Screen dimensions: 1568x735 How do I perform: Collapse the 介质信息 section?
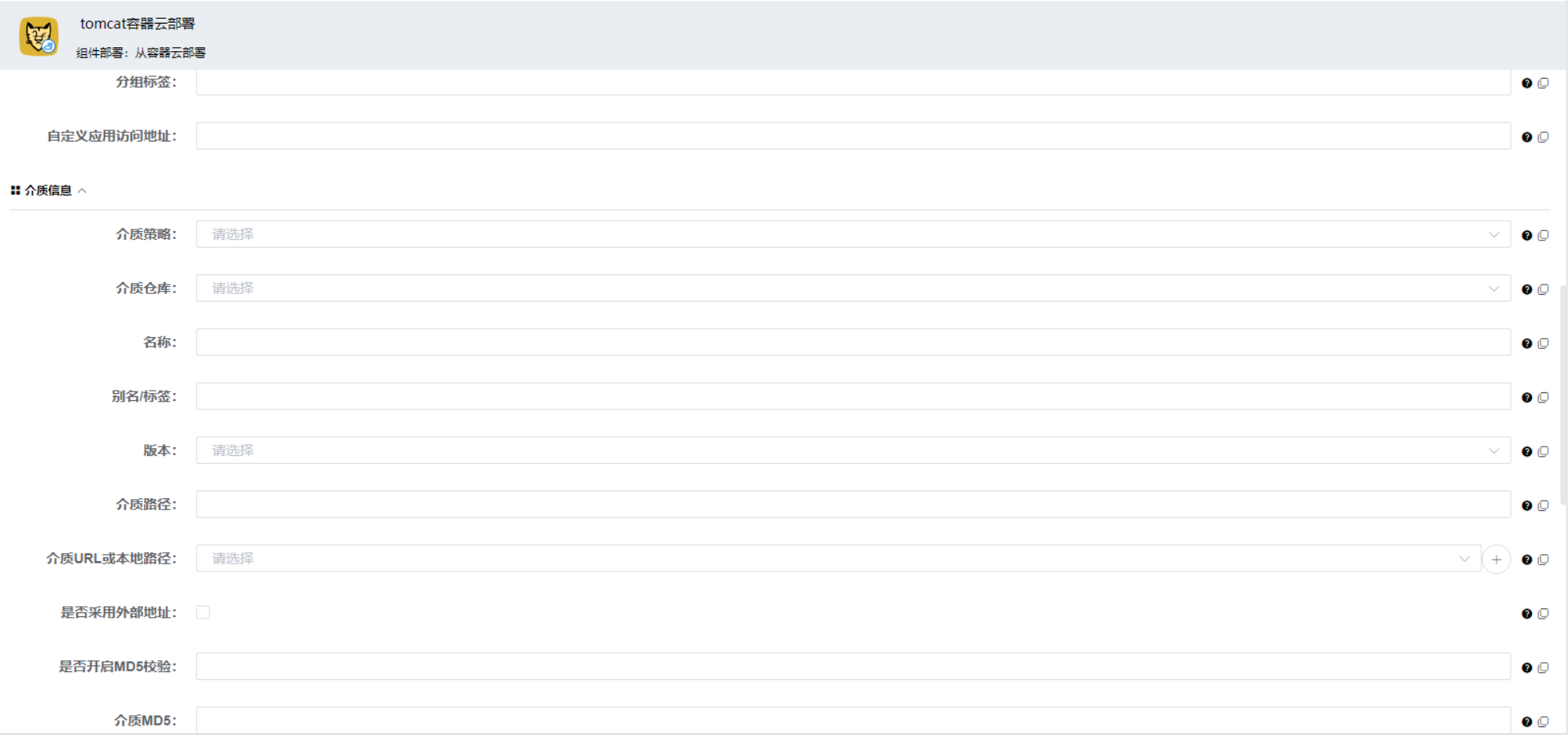(x=82, y=191)
